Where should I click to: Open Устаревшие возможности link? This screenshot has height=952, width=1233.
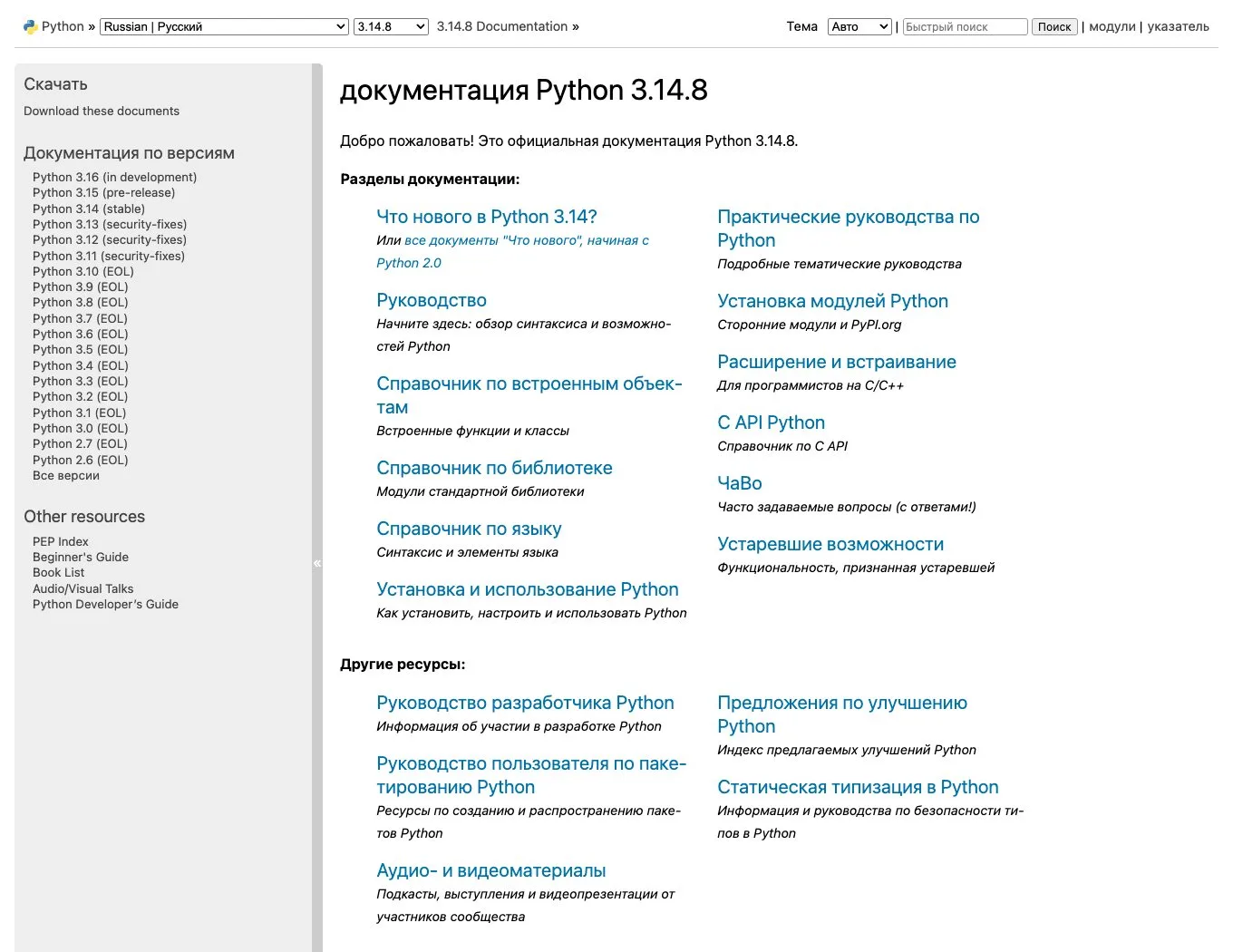830,544
